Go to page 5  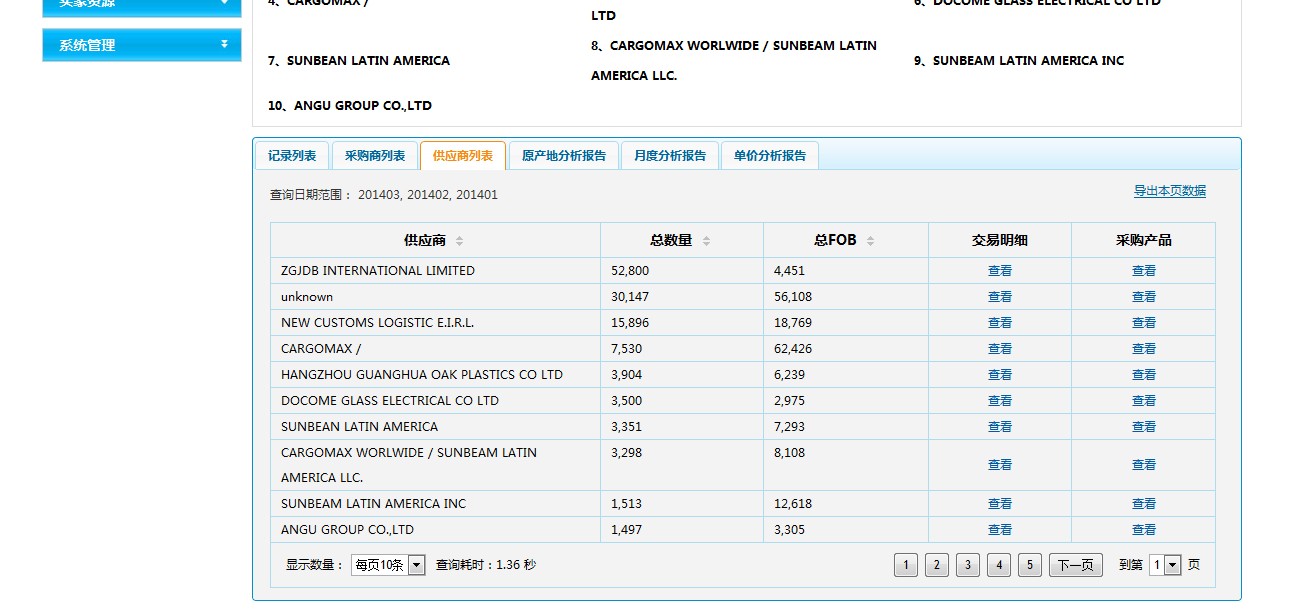coord(1030,565)
